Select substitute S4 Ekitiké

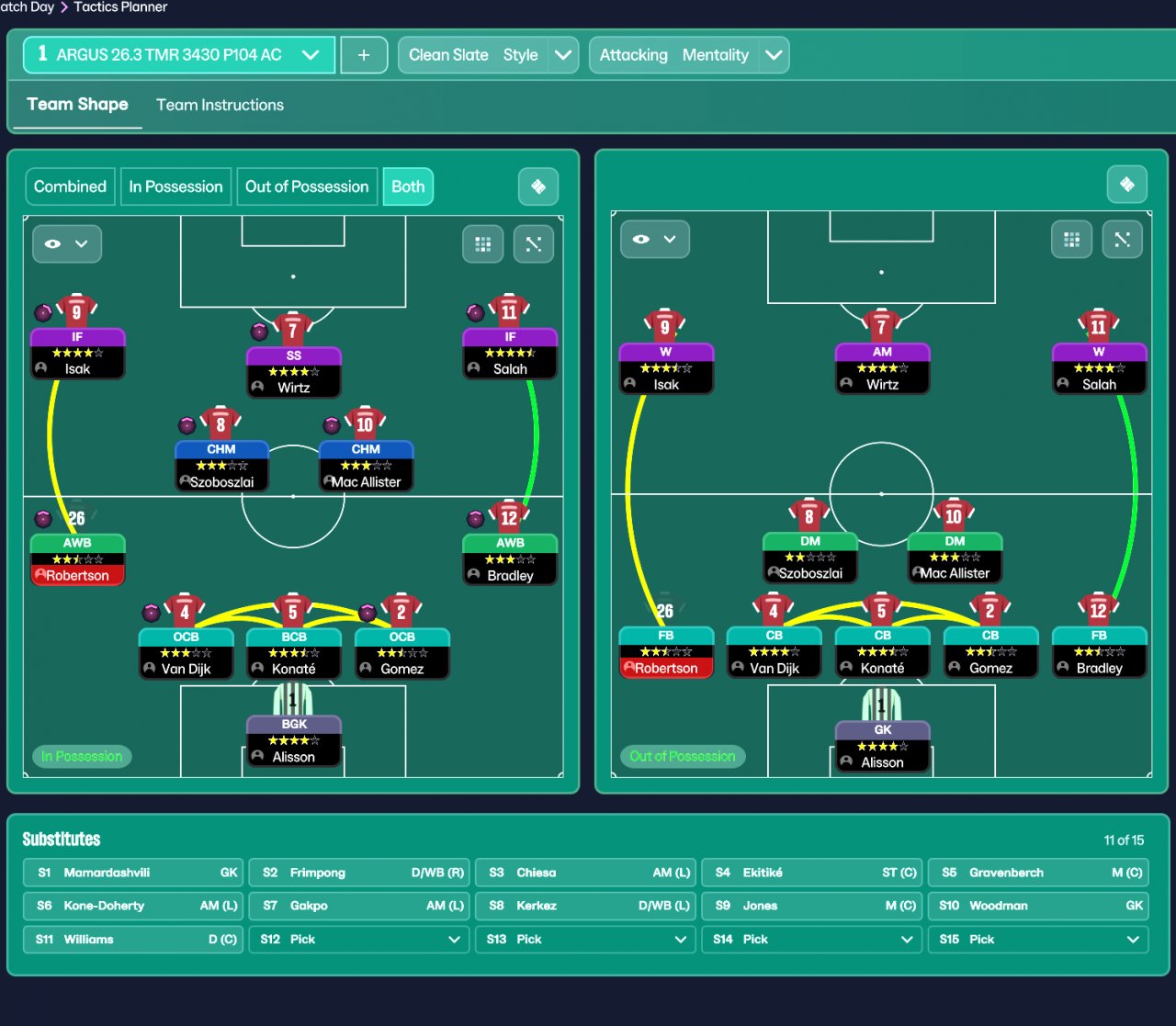[812, 873]
